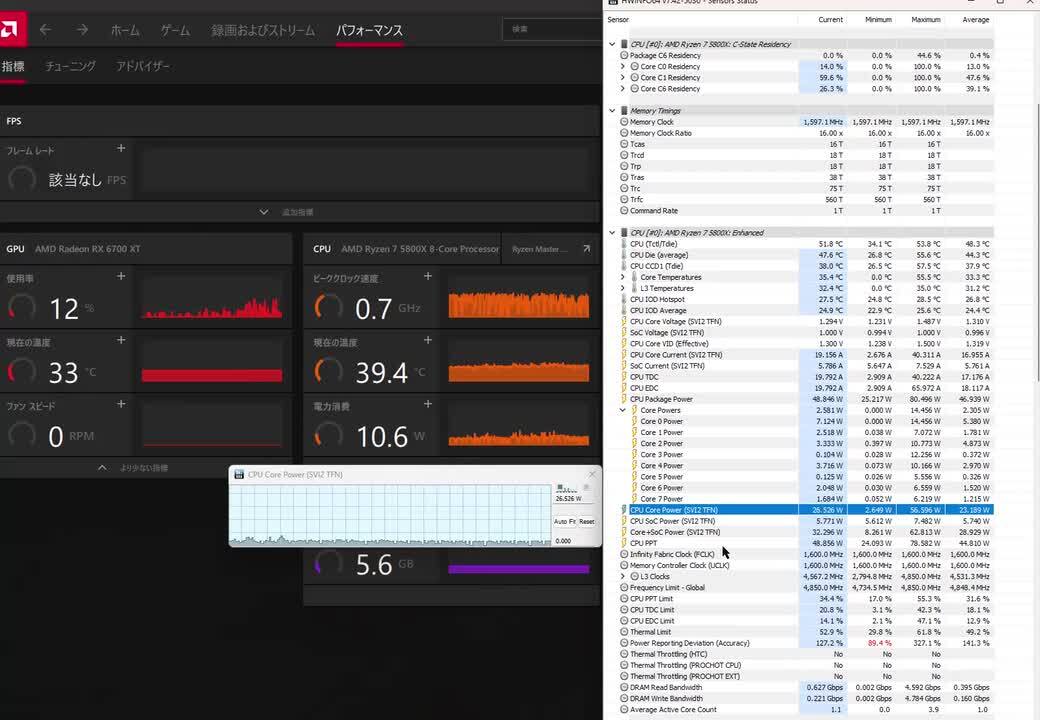Screen dimensions: 1040x720
Task: Add CPU 電力消費 metric with plus icon
Action: pos(428,404)
